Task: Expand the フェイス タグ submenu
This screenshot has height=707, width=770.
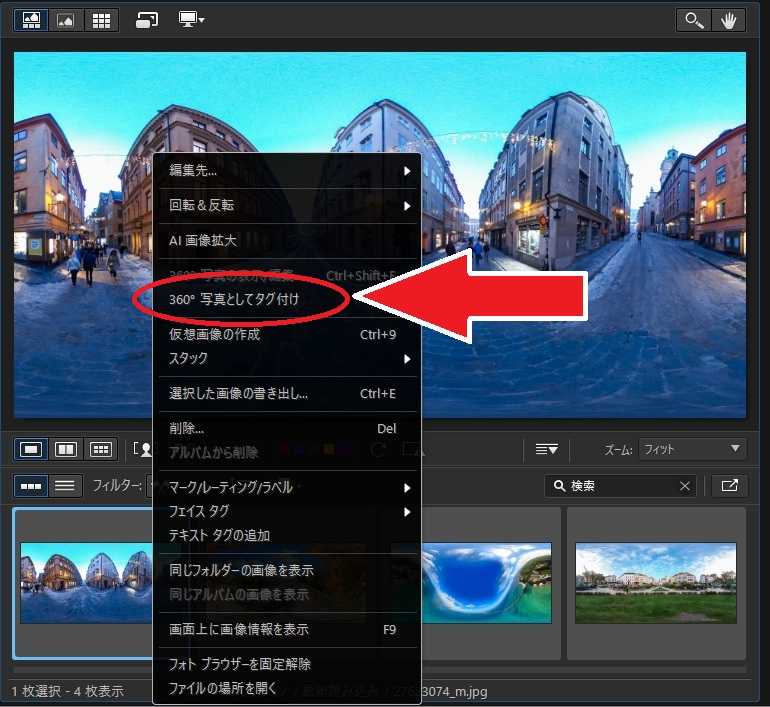Action: point(287,512)
